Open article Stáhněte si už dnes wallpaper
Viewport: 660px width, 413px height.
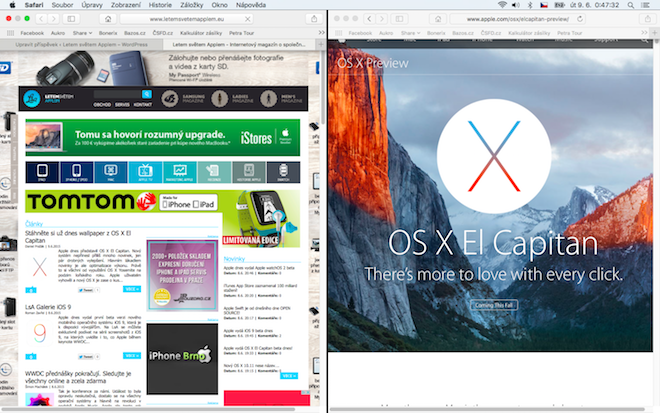point(78,237)
